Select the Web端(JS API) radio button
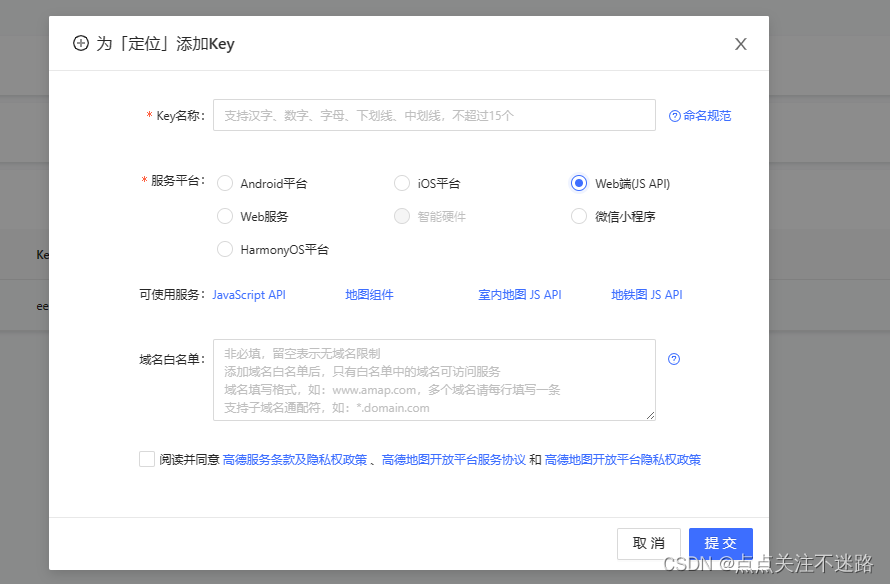890x584 pixels. (579, 183)
